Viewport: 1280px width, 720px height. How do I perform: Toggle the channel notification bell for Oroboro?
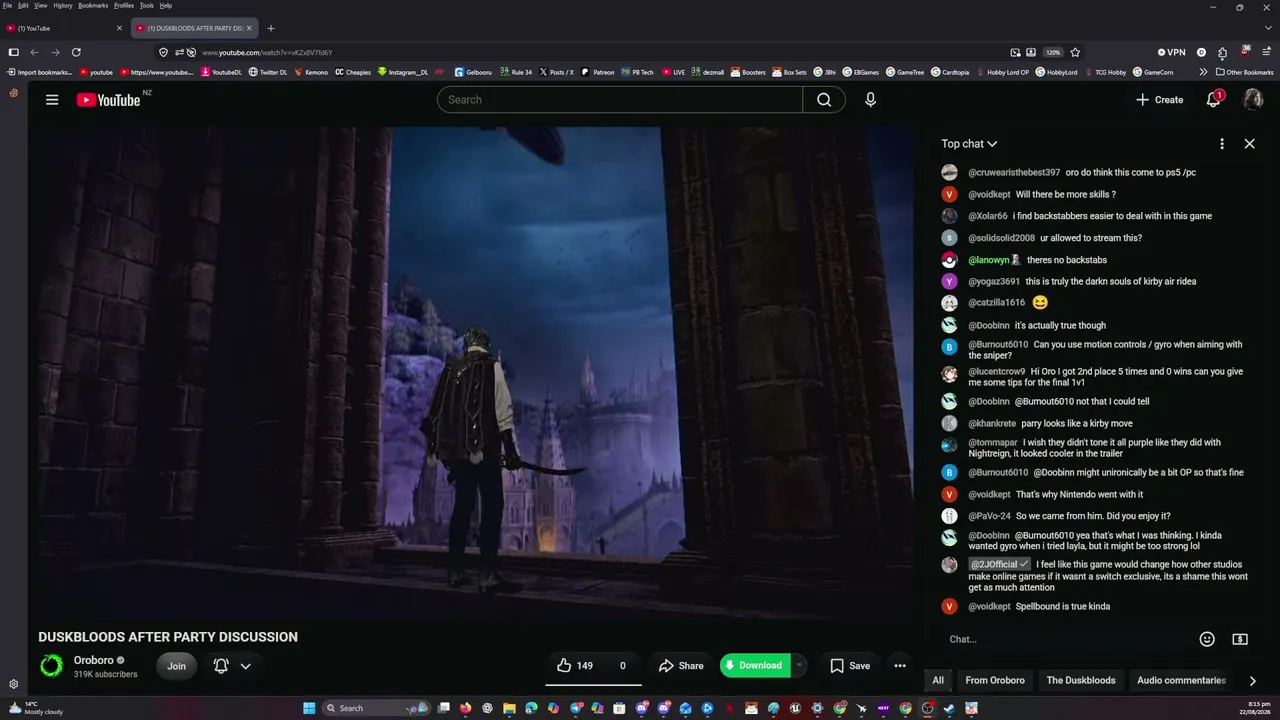point(221,666)
